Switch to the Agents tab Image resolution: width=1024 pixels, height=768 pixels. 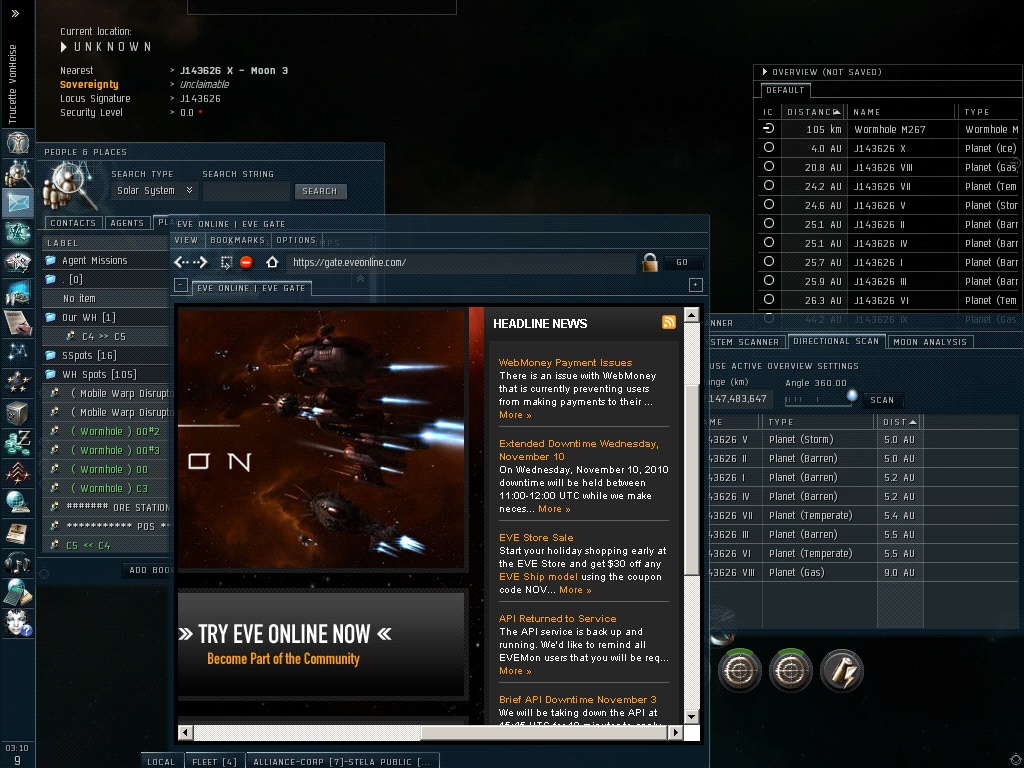click(127, 223)
